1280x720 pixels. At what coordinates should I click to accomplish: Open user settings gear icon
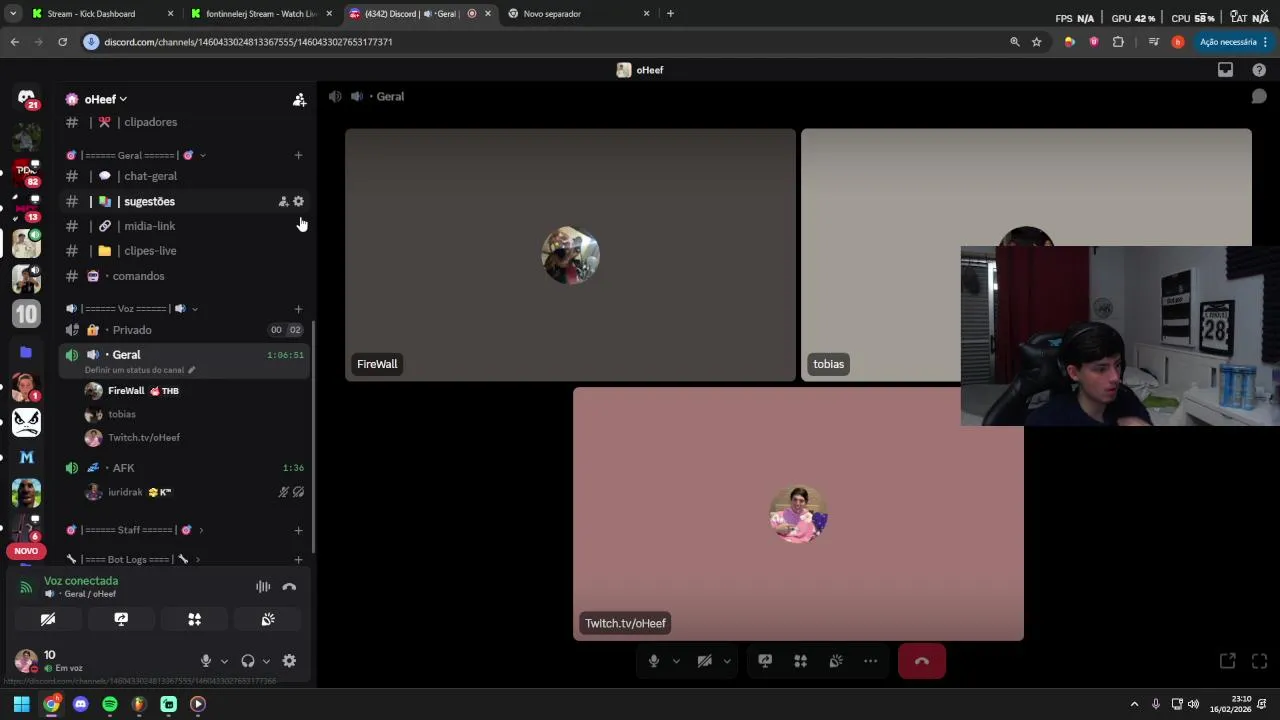[289, 661]
